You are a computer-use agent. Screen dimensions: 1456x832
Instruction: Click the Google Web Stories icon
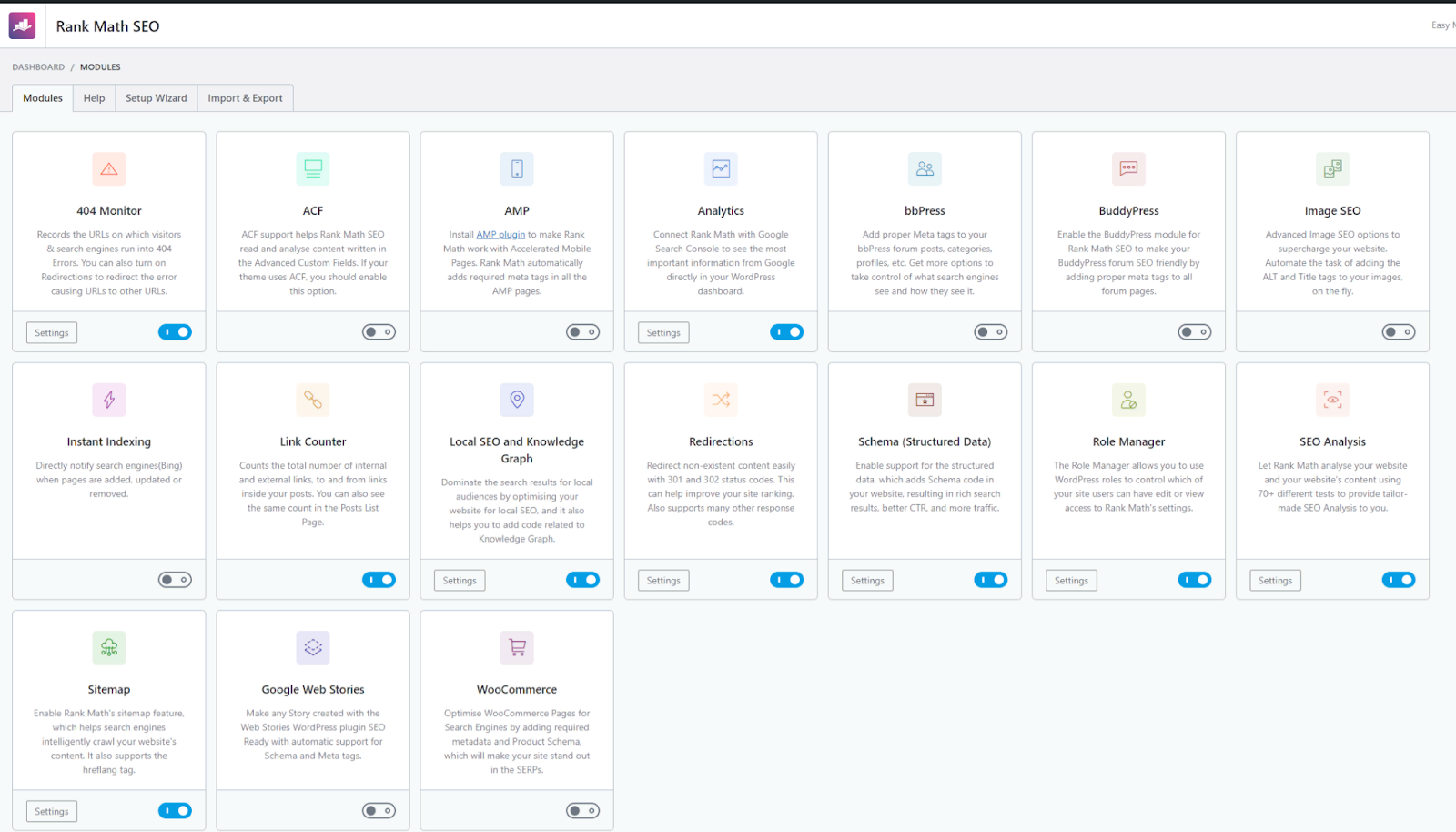[313, 647]
